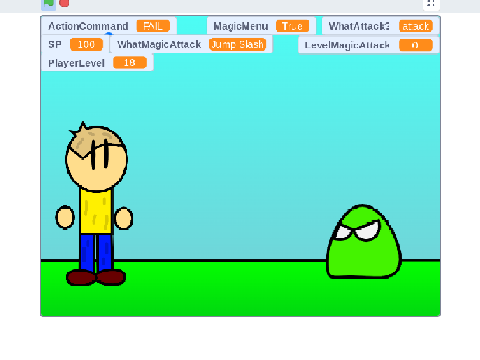Screen dimensions: 480x360
Task: Click the SP value 100
Action: [x=86, y=44]
